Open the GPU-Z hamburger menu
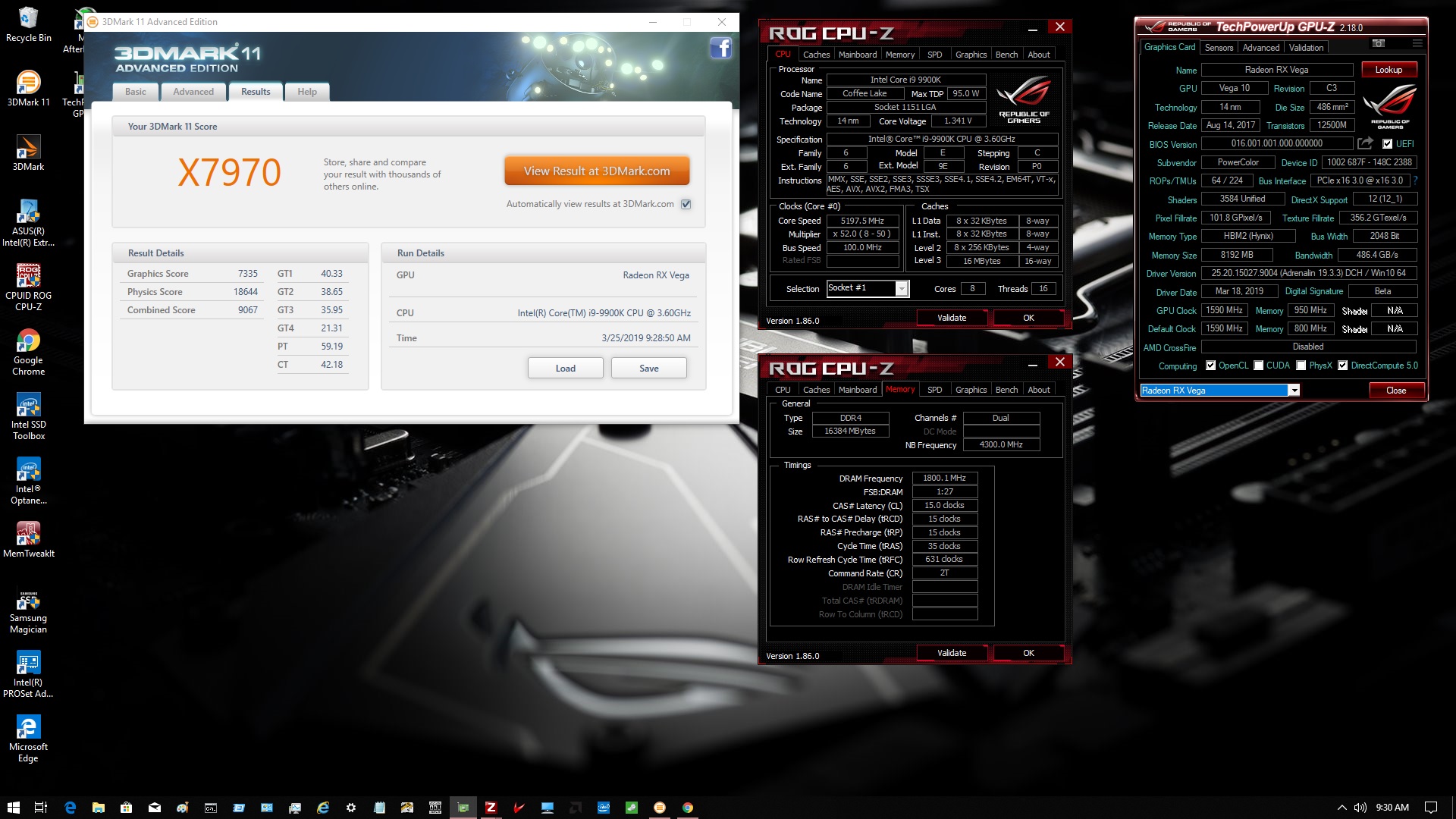Screen dimensions: 1456x819 pos(1417,43)
